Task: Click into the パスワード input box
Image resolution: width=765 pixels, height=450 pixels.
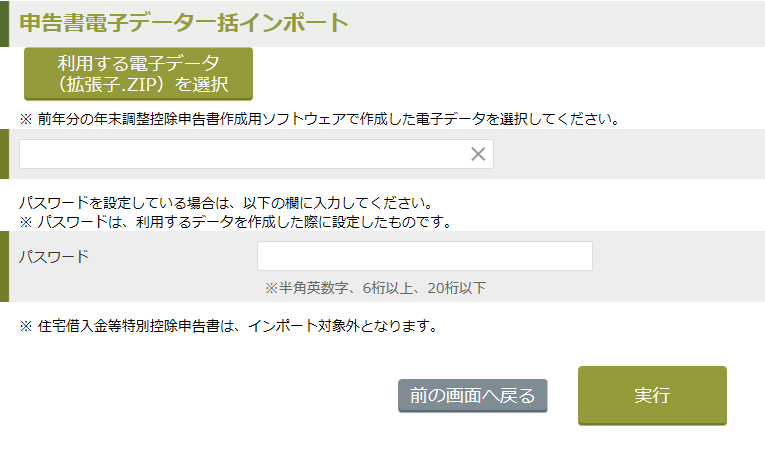Action: click(x=424, y=256)
